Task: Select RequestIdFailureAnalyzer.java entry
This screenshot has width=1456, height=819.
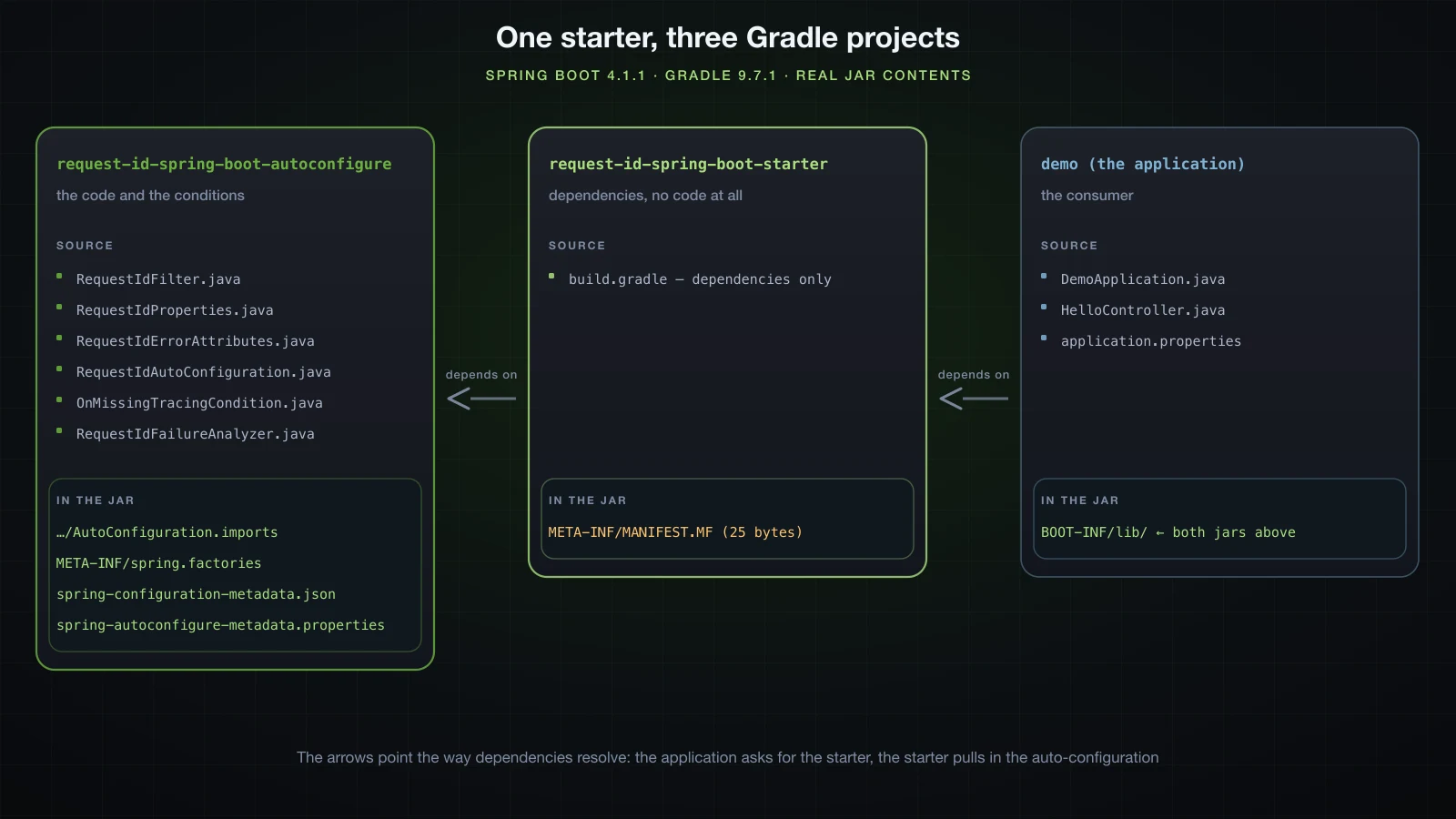Action: 196,434
